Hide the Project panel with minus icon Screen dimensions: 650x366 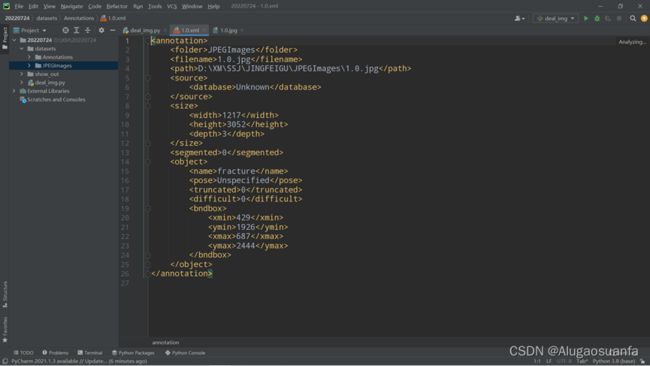[112, 30]
